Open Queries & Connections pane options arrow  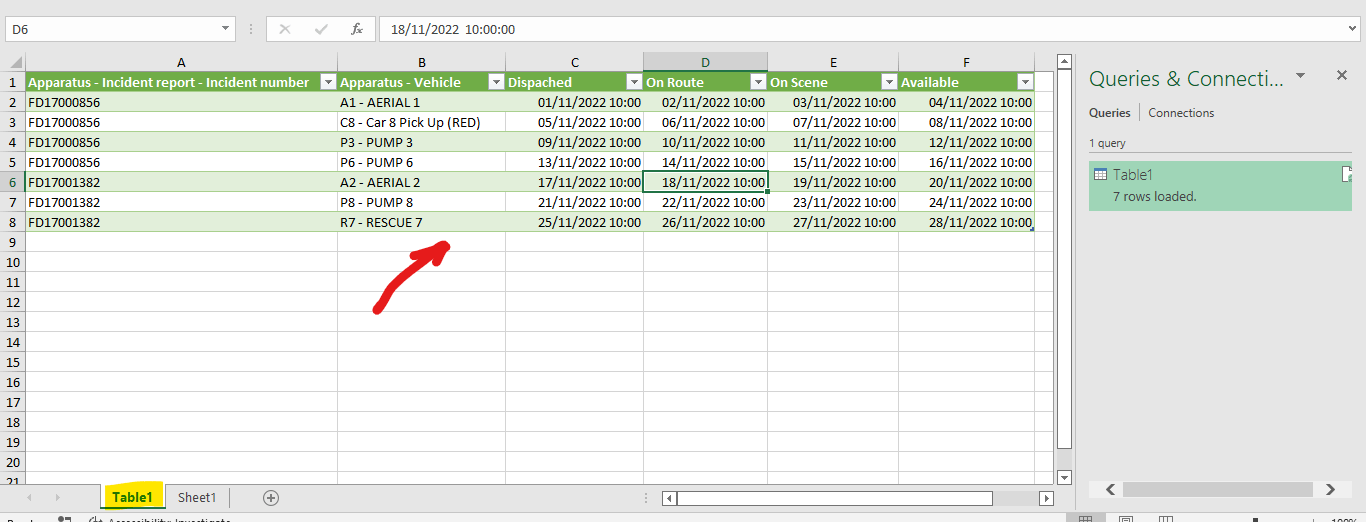[1300, 75]
